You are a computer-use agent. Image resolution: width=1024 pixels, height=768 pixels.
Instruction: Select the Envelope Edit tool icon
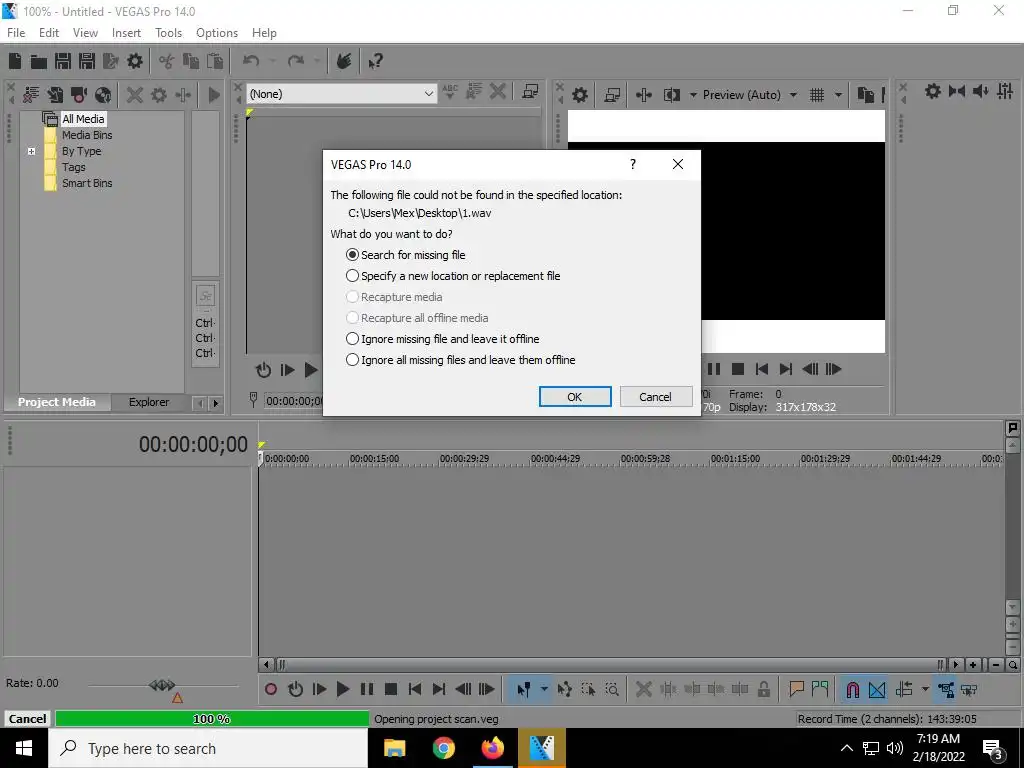tap(564, 689)
